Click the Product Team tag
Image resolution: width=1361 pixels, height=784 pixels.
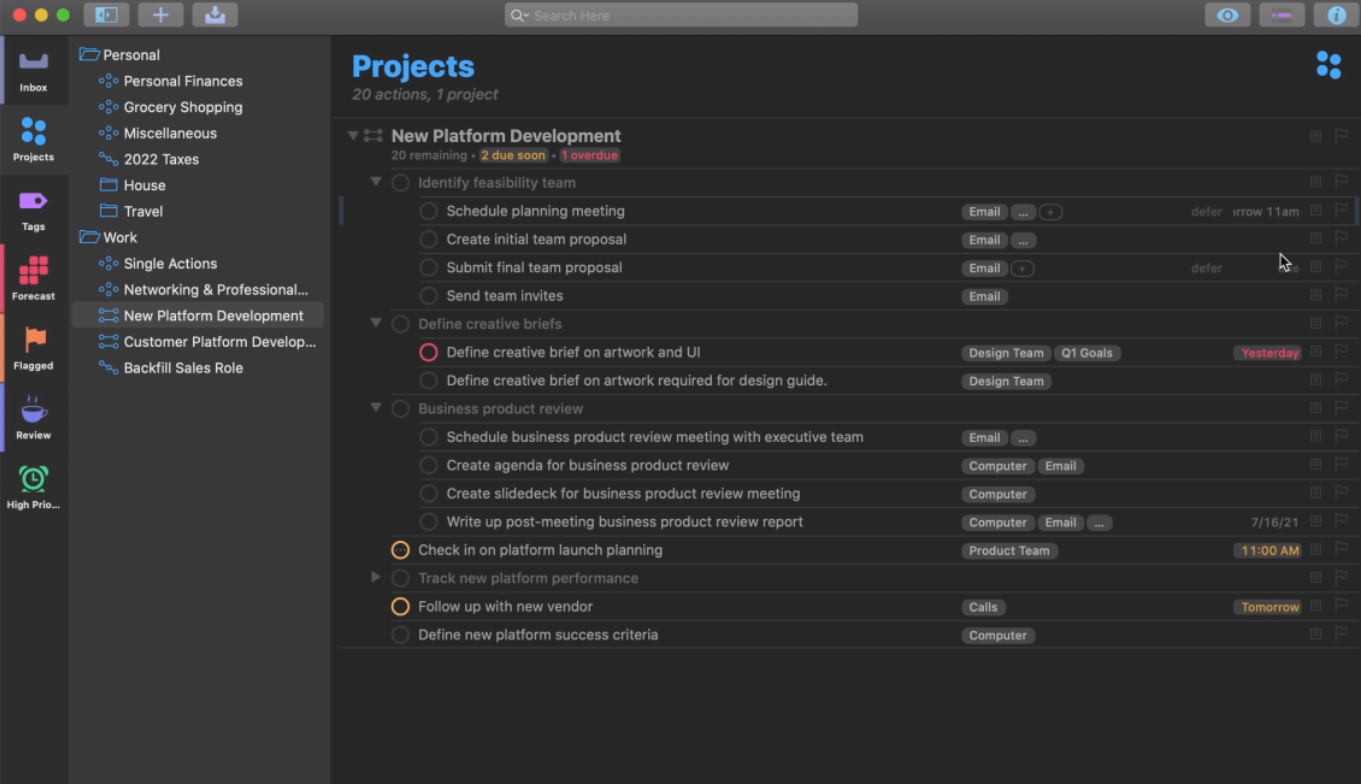(1009, 551)
